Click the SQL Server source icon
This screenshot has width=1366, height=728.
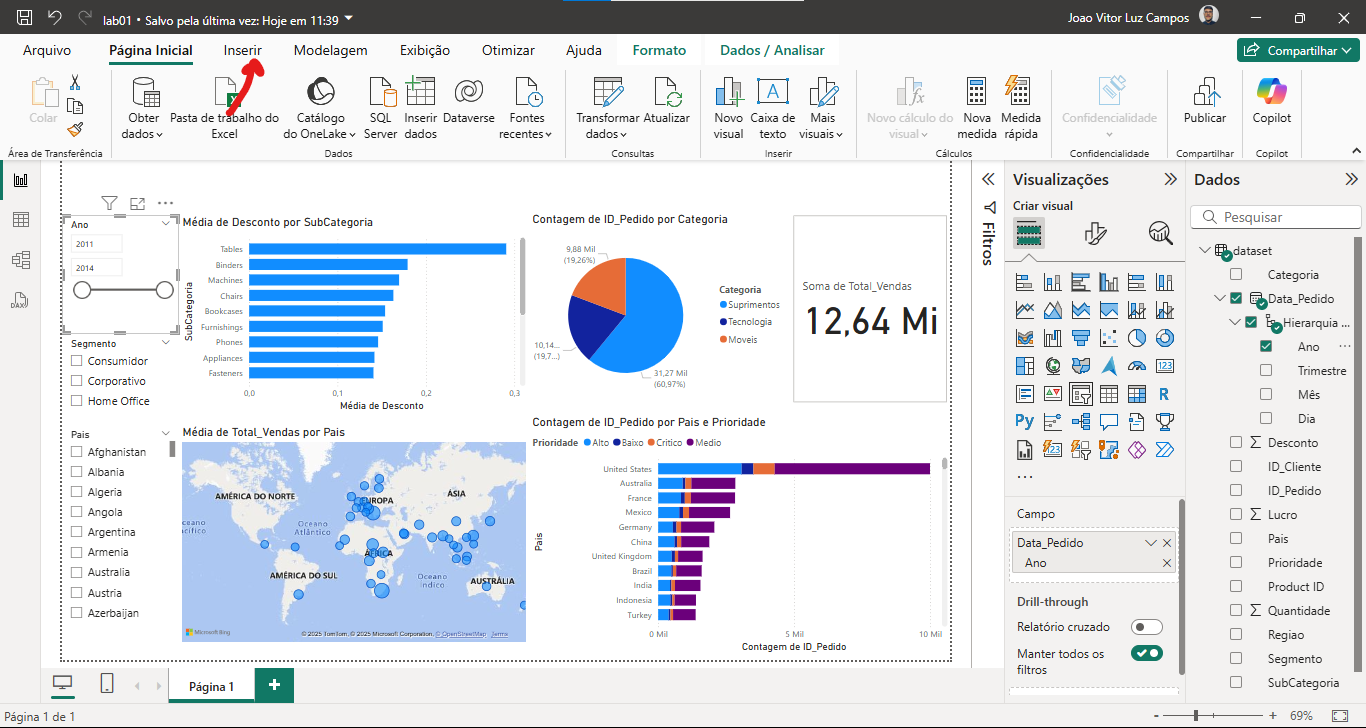(382, 92)
